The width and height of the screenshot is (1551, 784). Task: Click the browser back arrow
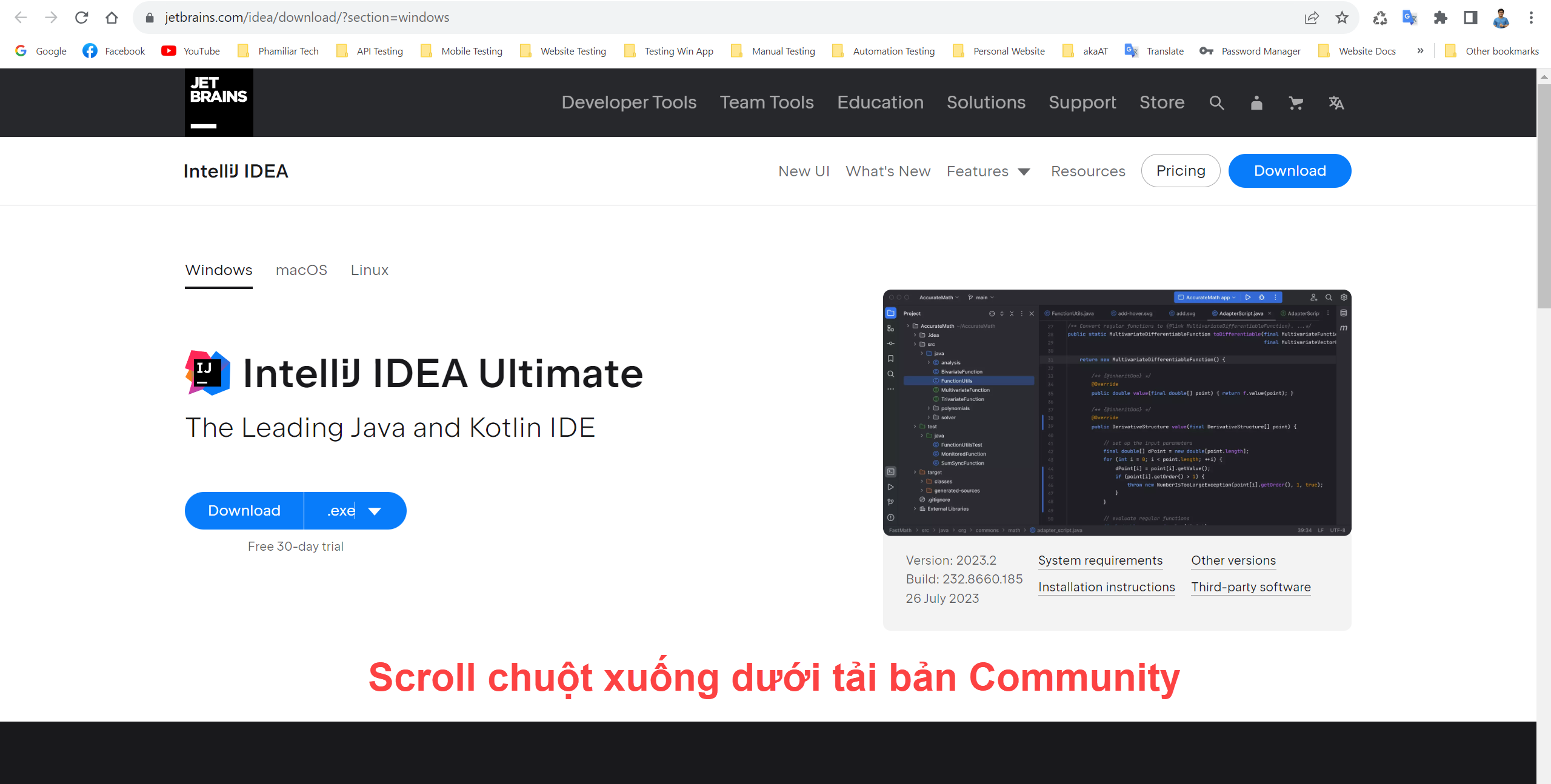pos(21,18)
